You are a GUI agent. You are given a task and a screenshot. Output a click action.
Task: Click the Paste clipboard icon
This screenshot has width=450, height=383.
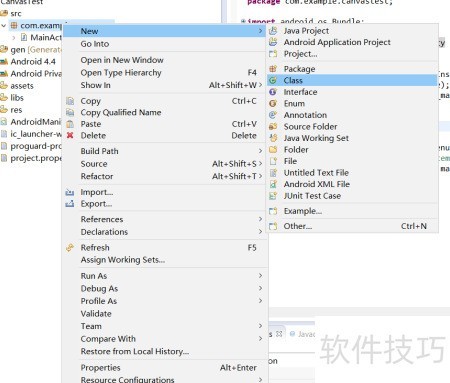coord(70,124)
